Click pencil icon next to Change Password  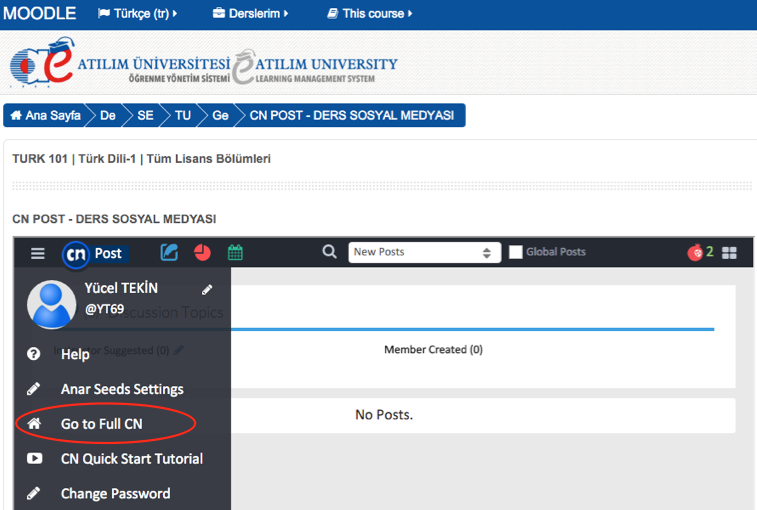click(33, 493)
